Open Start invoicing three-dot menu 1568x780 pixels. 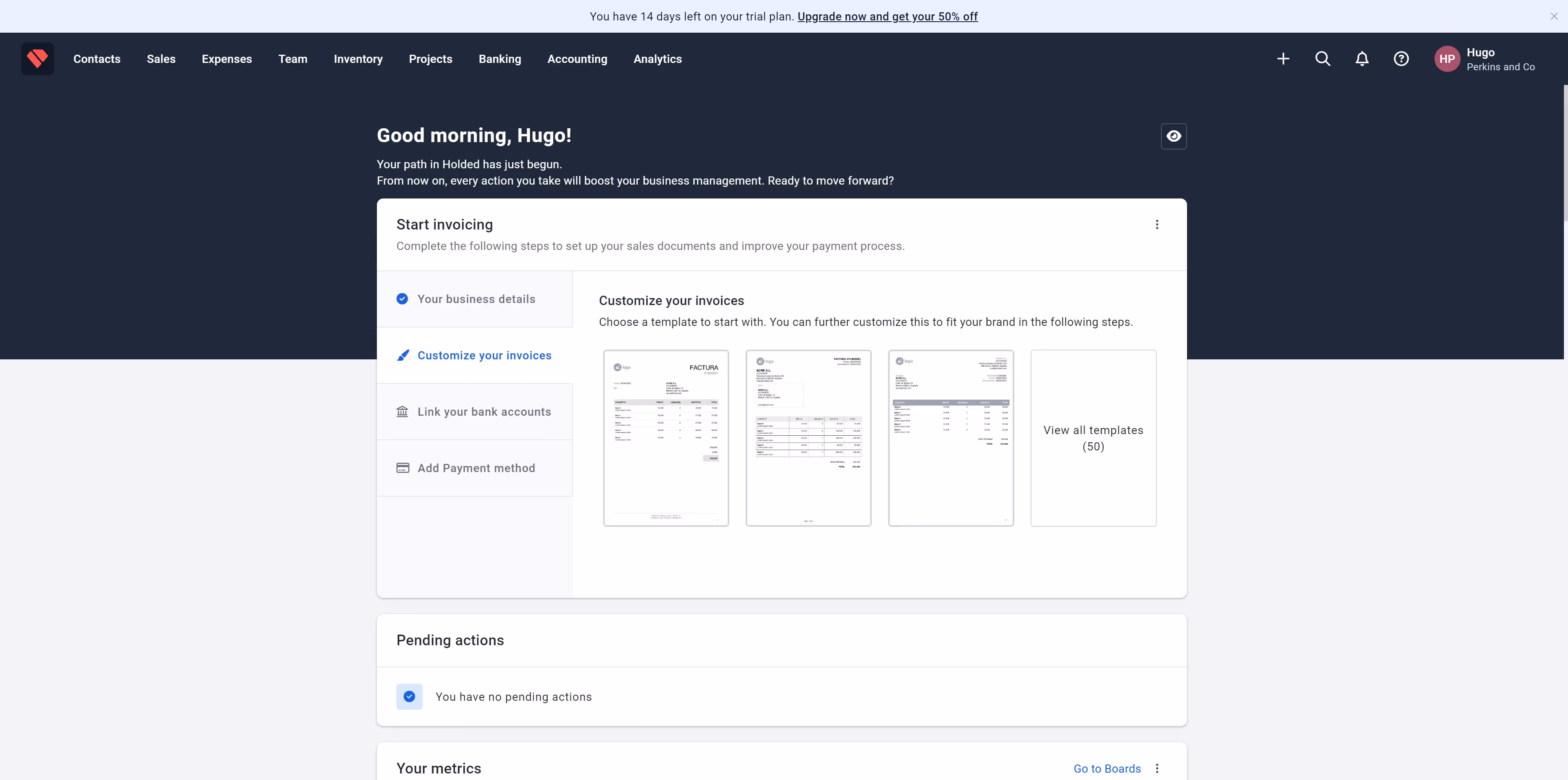[1156, 225]
